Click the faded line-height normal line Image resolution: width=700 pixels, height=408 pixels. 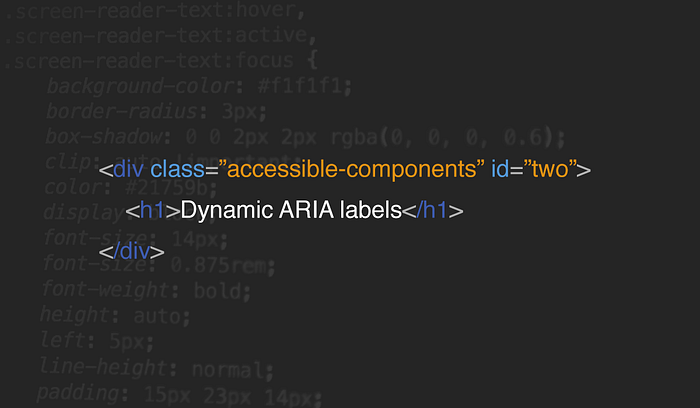click(x=156, y=368)
